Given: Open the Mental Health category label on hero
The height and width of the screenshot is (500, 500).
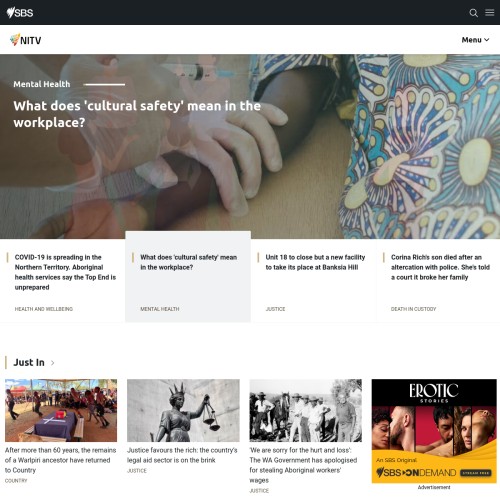Looking at the screenshot, I should pyautogui.click(x=42, y=84).
